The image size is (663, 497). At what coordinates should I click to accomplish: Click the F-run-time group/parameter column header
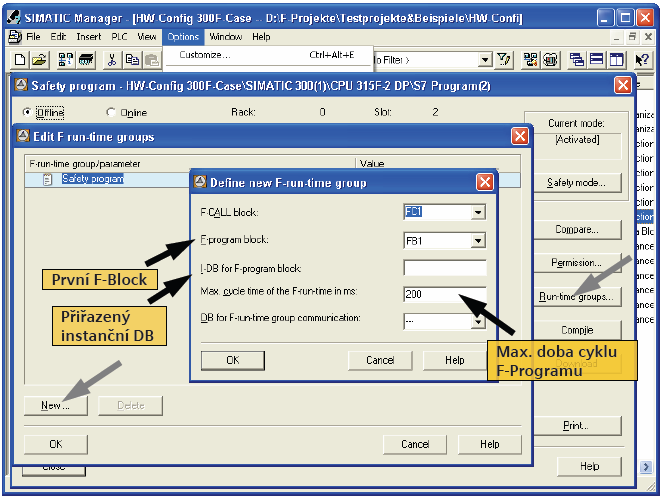pyautogui.click(x=190, y=163)
